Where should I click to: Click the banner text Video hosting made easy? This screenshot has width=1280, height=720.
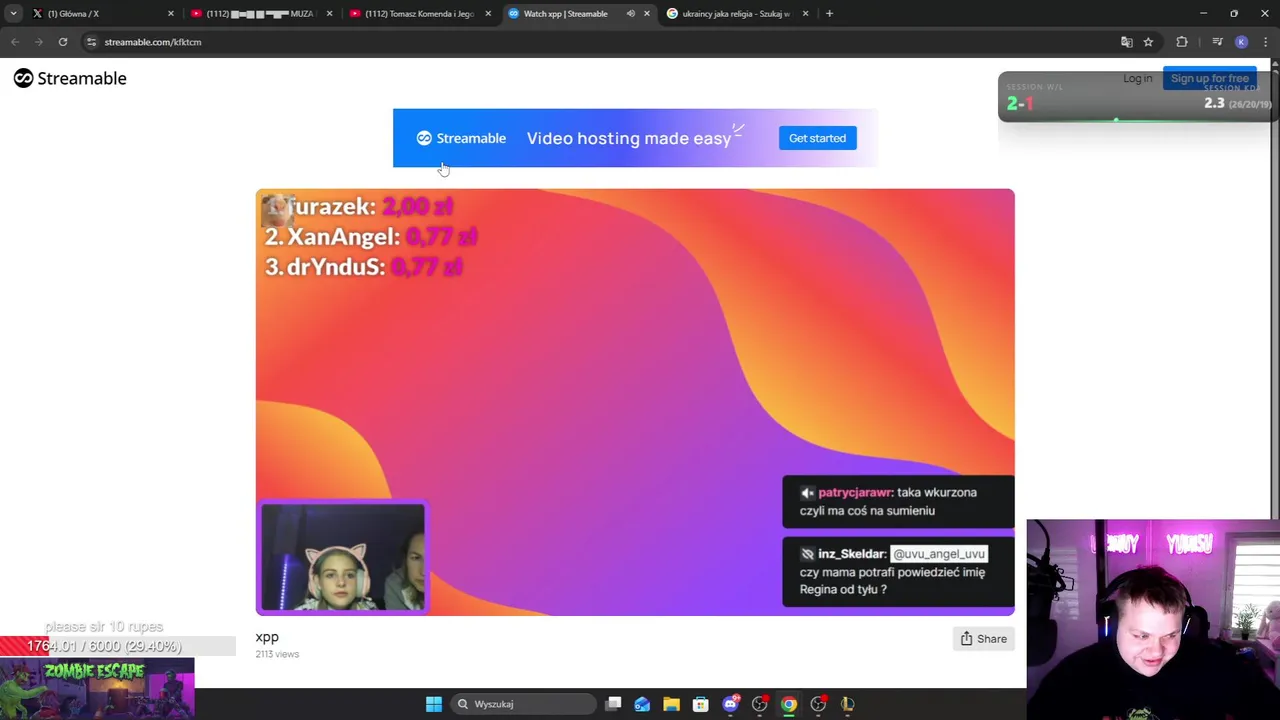[x=629, y=138]
